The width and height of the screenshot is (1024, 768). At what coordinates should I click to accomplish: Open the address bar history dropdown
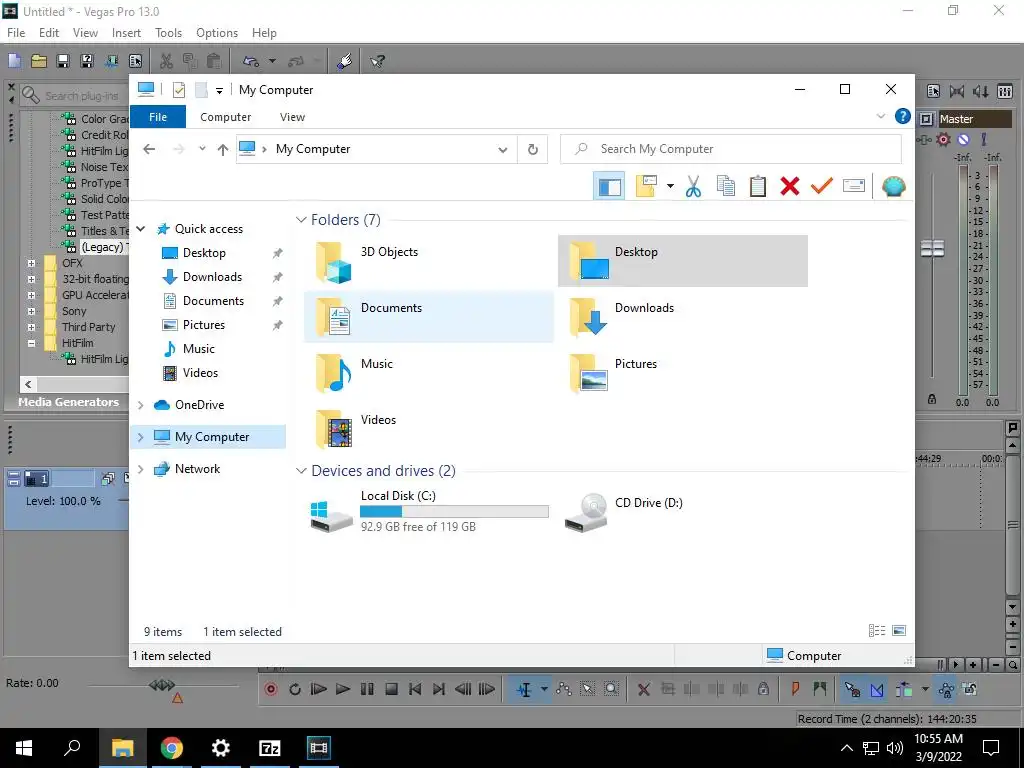click(502, 150)
